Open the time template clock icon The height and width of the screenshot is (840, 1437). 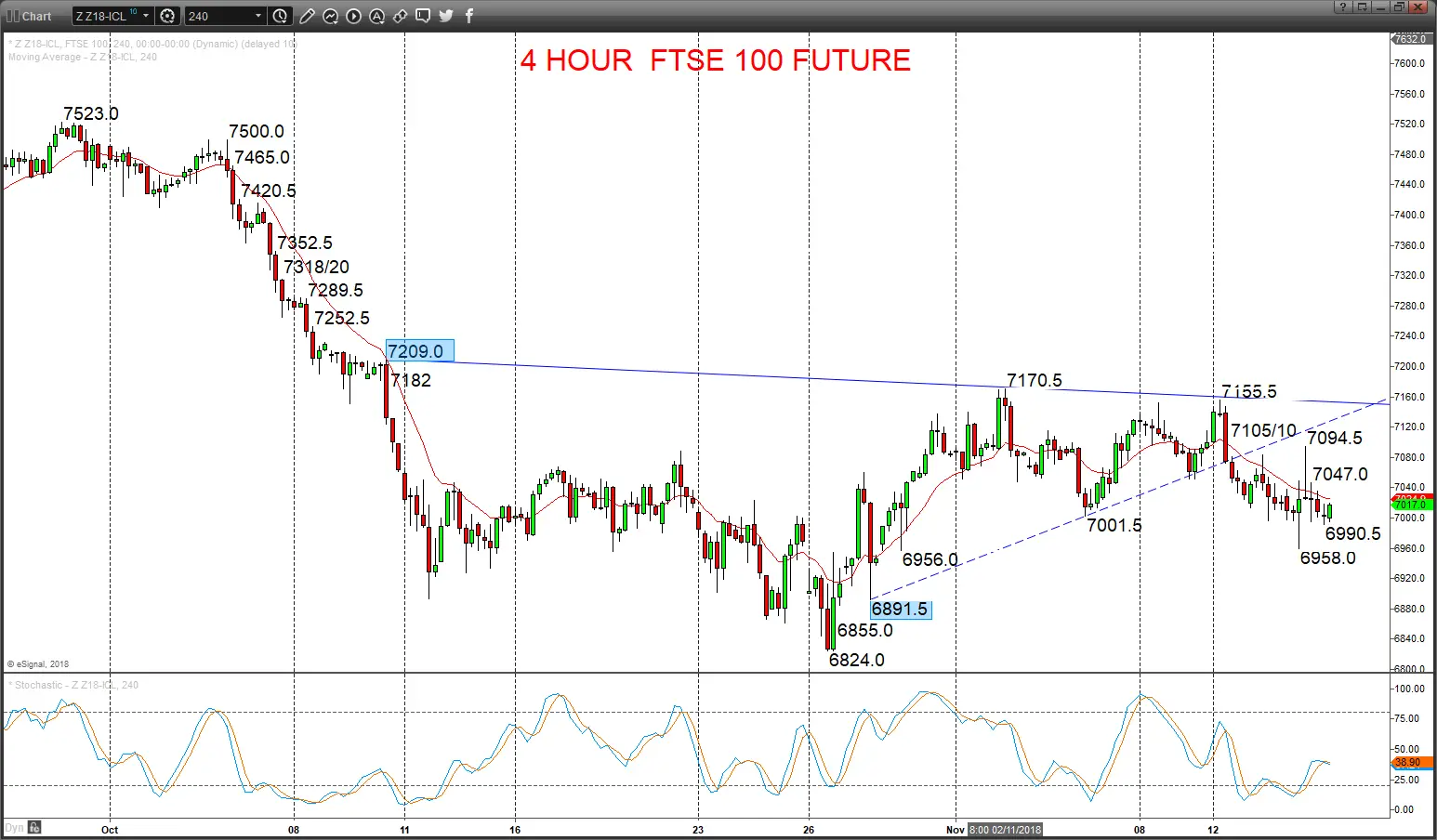click(x=280, y=16)
